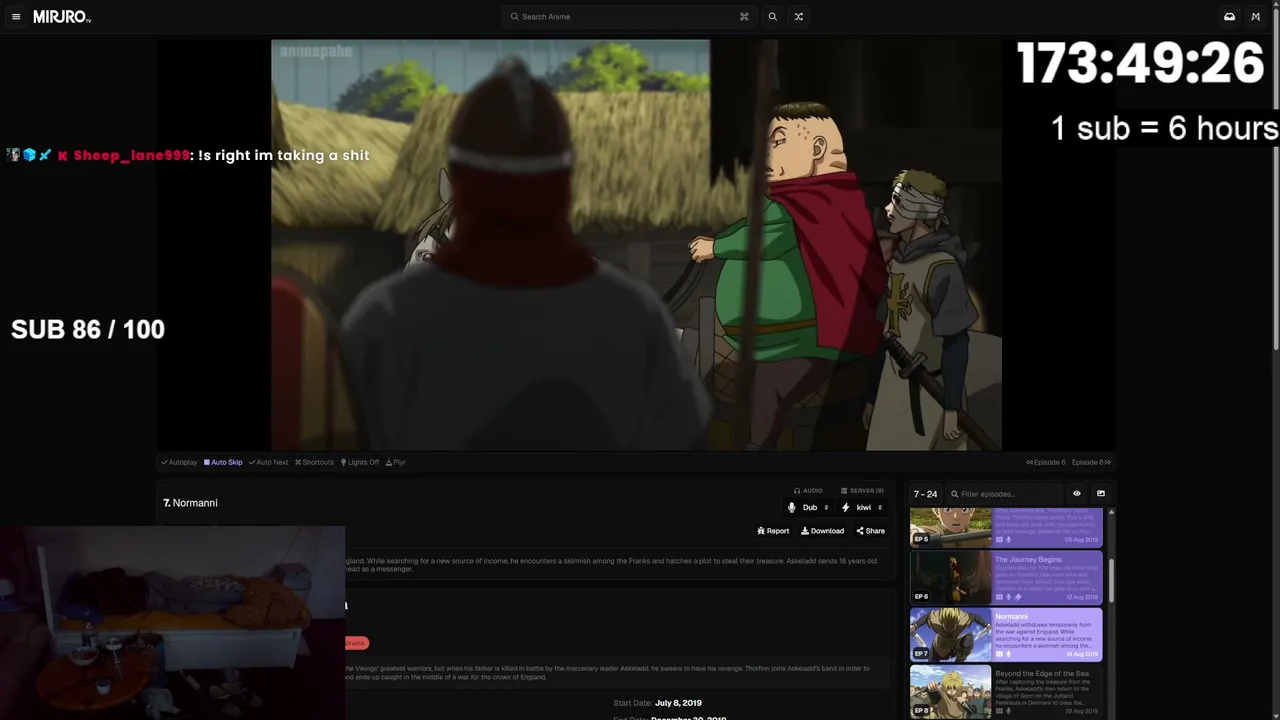Toggle the Autoplay option
This screenshot has width=1280, height=720.
(179, 462)
